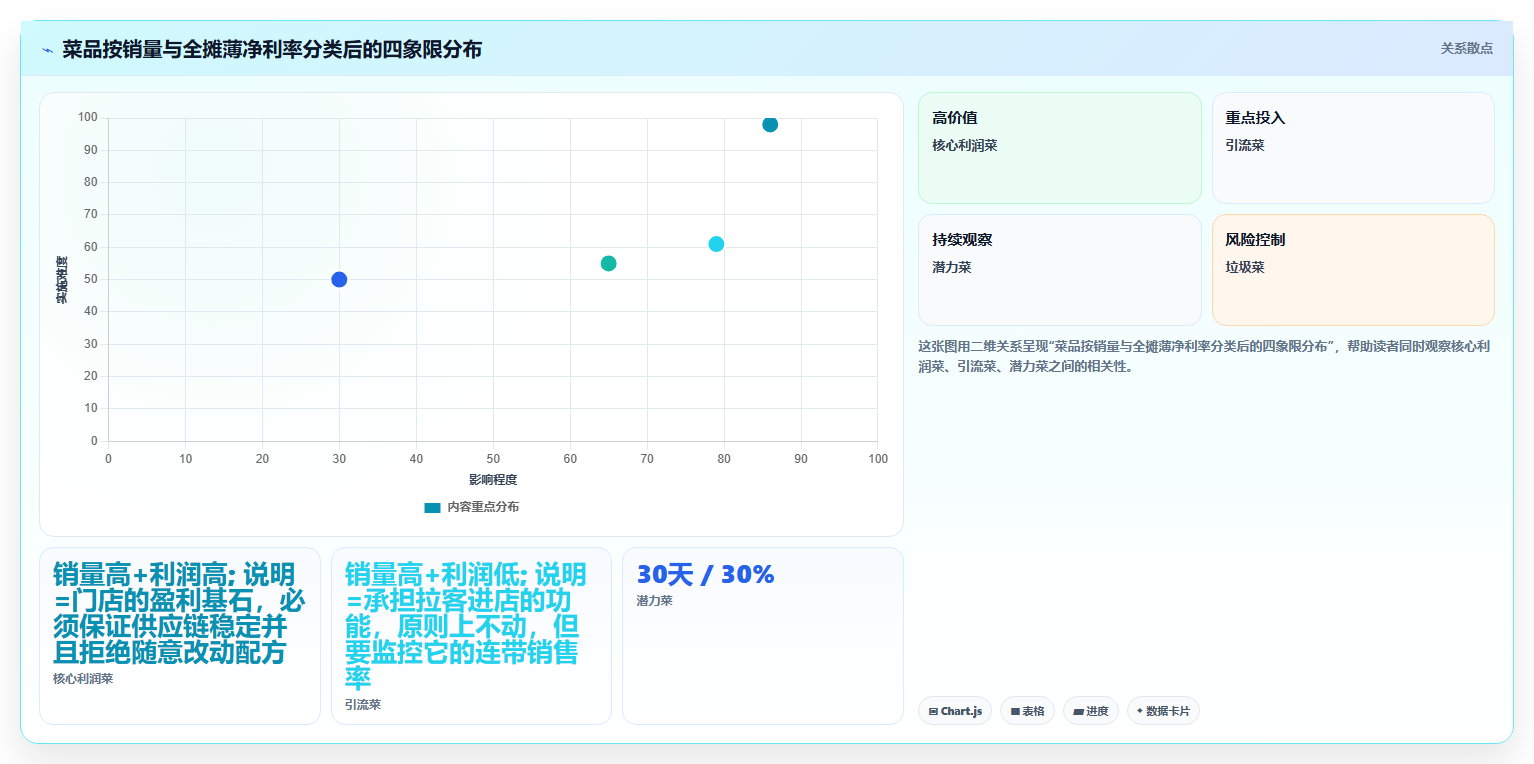The width and height of the screenshot is (1534, 764).
Task: Click the 内容重点分布 legend label
Action: [x=483, y=507]
